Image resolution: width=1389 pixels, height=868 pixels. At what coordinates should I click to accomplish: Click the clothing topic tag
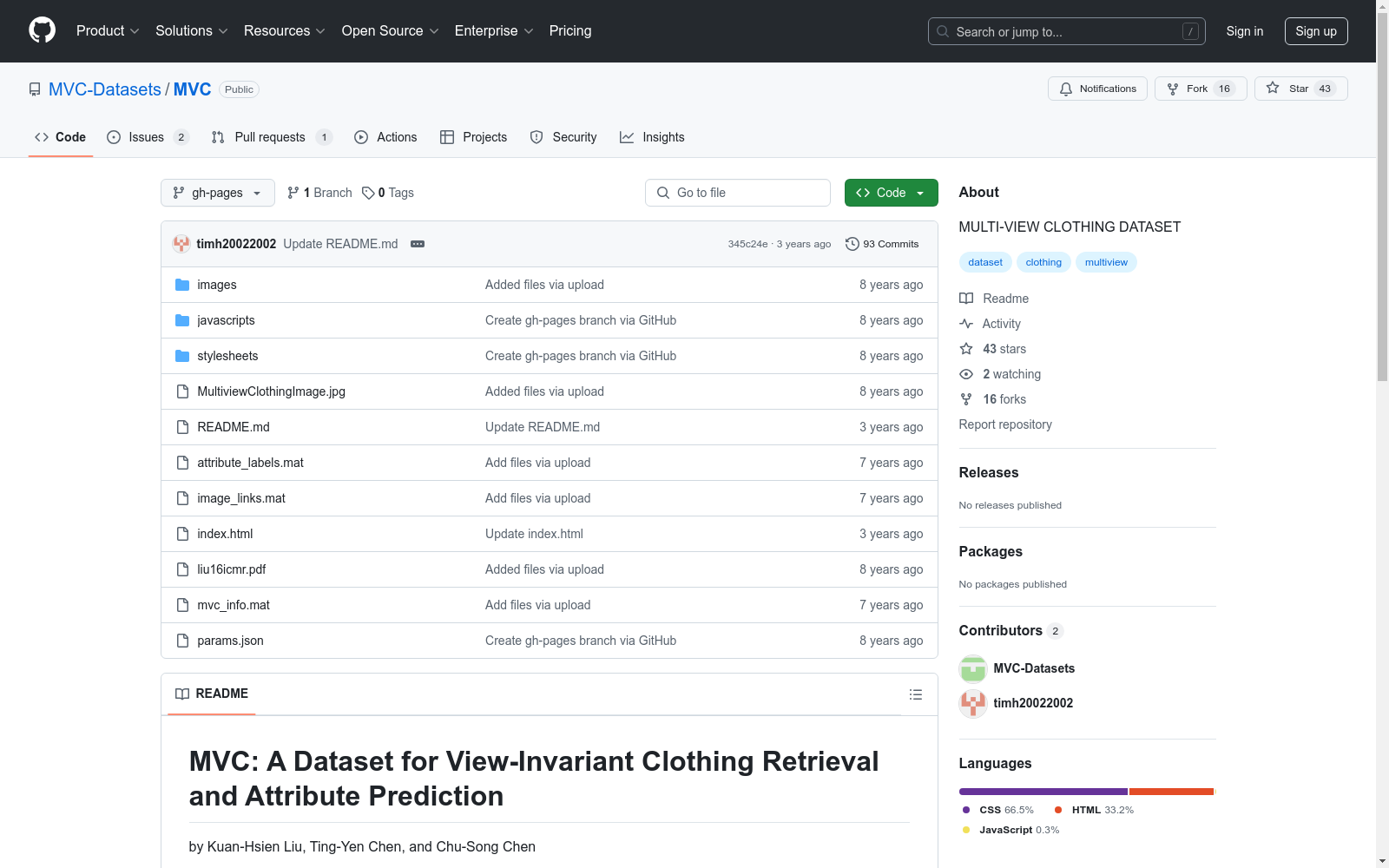click(x=1043, y=262)
